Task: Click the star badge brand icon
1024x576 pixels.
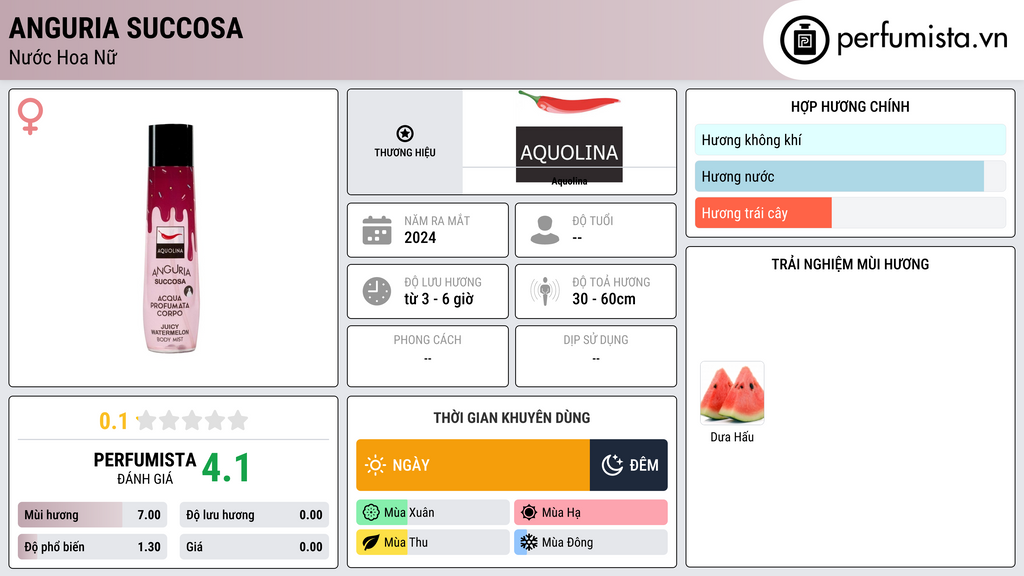Action: point(405,134)
